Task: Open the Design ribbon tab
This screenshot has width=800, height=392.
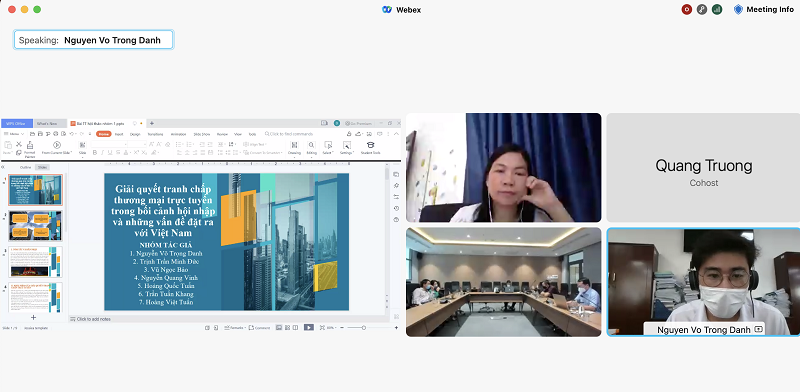Action: [135, 134]
